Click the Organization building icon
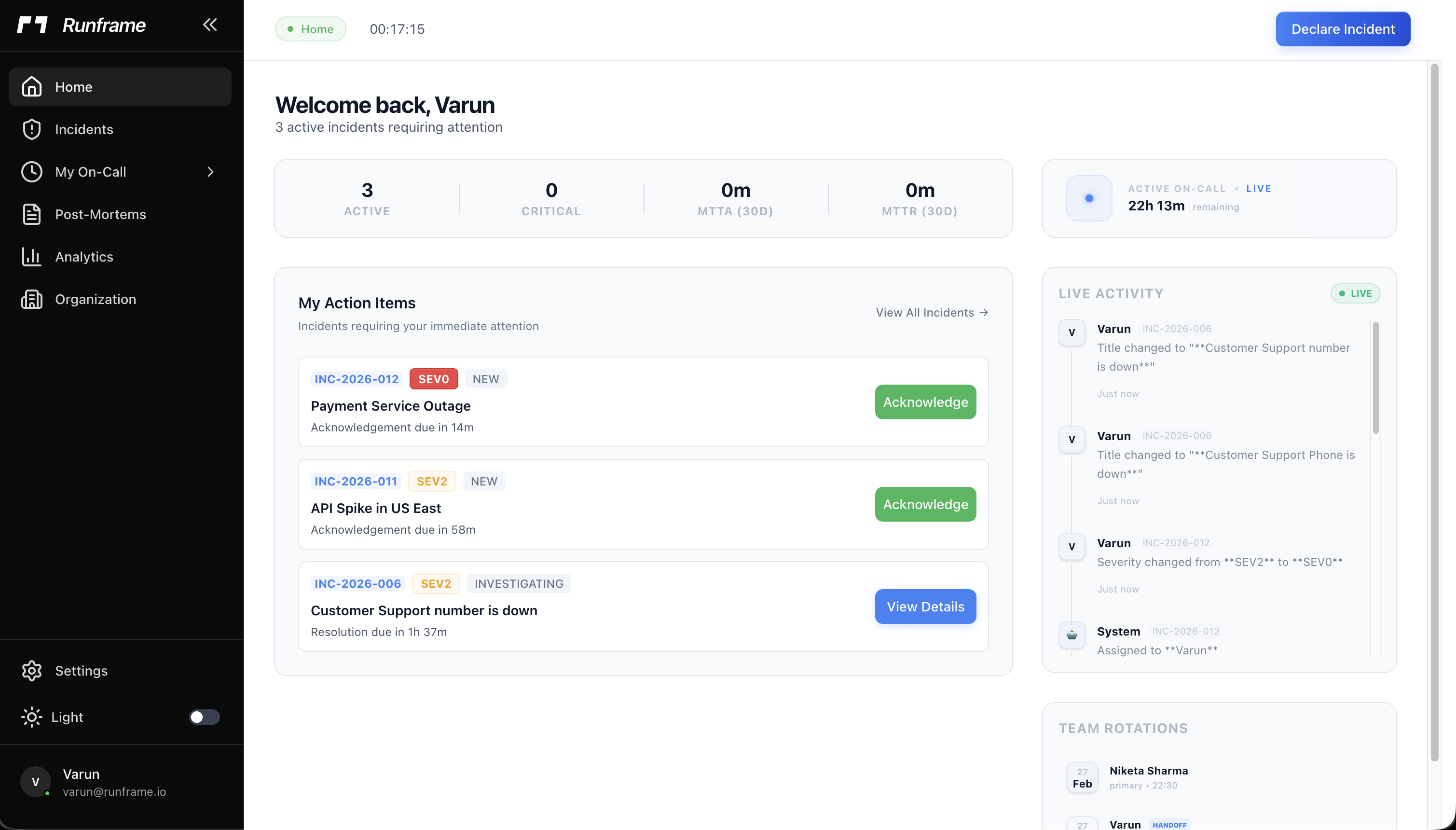 [x=32, y=299]
